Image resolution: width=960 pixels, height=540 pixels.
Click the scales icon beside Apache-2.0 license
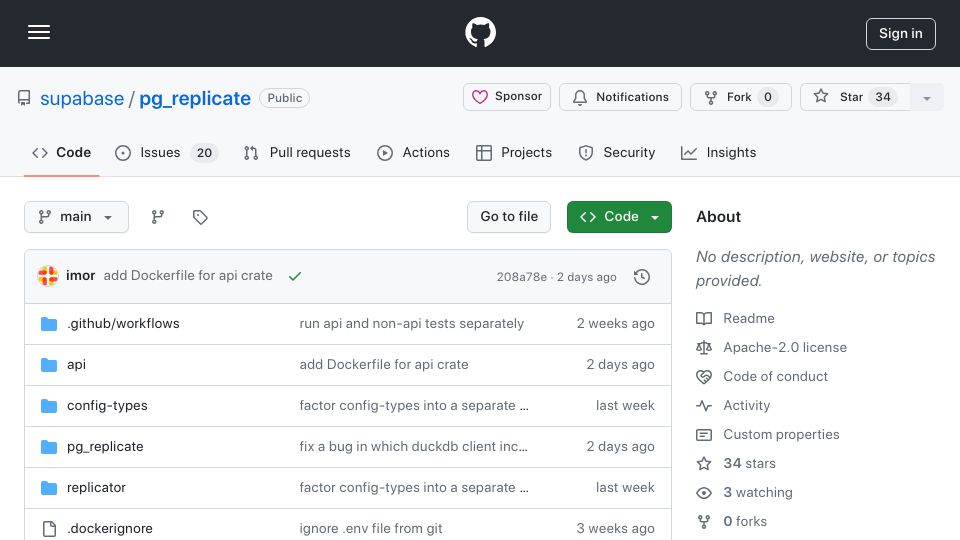[704, 348]
